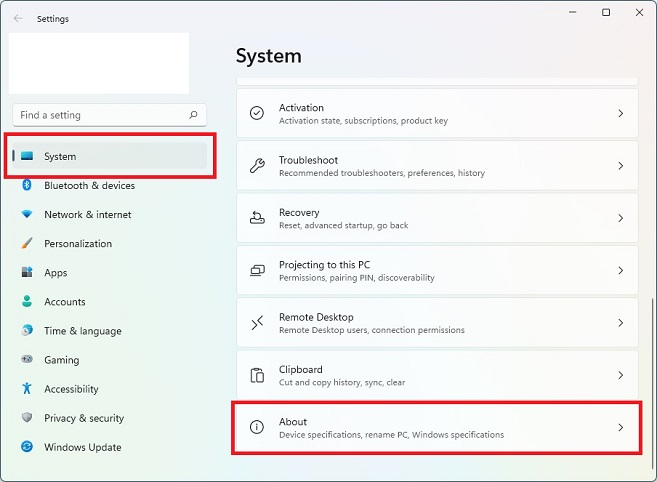
Task: Open the Recovery settings page
Action: click(437, 218)
